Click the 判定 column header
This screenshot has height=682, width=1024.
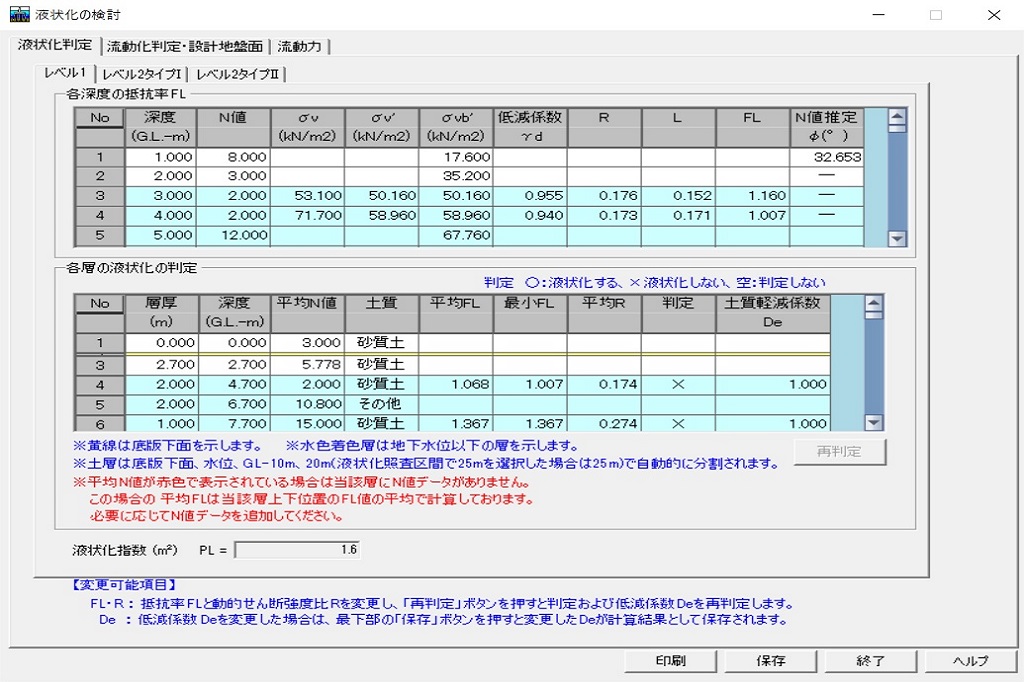678,312
